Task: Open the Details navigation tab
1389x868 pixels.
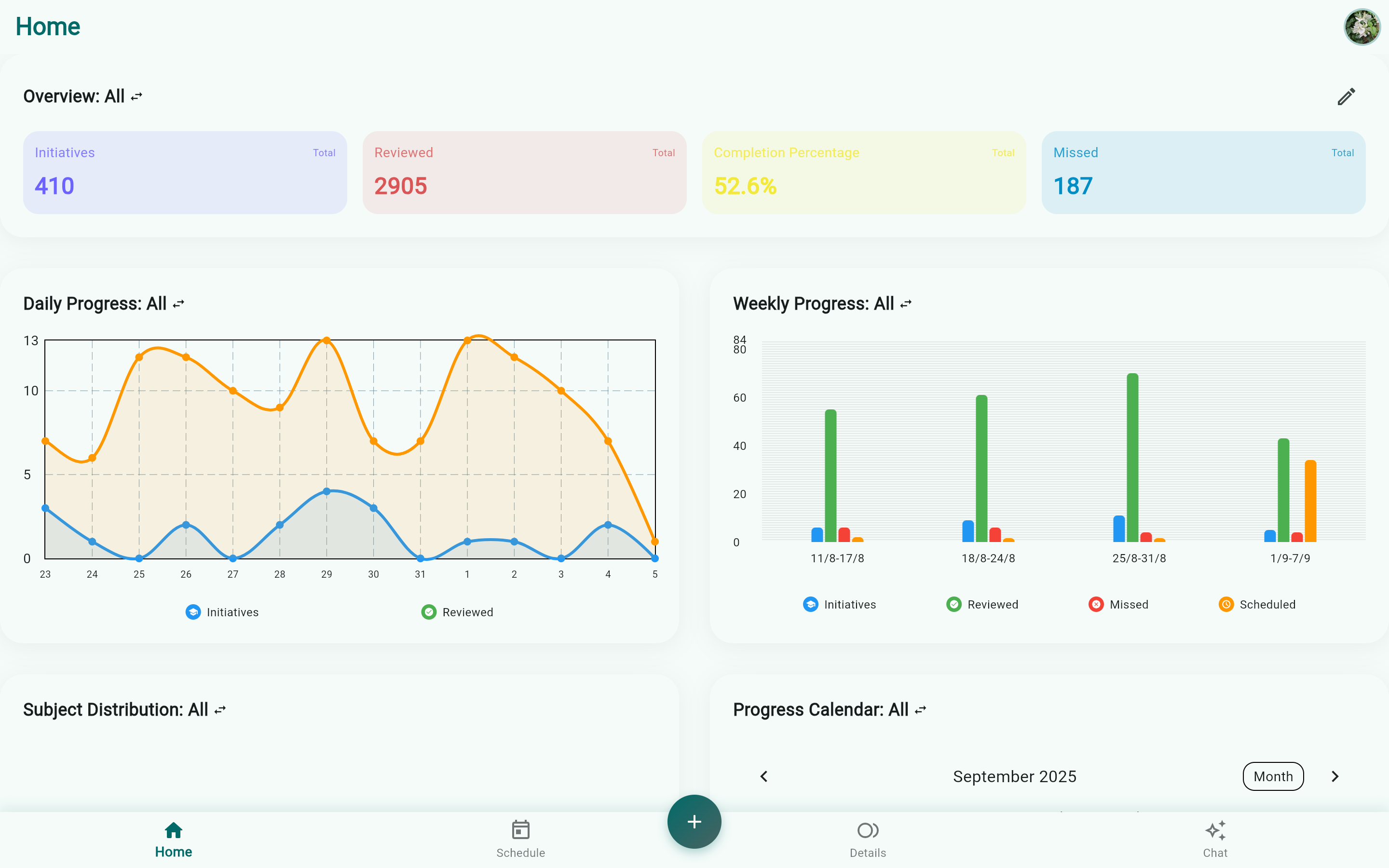Action: point(868,840)
